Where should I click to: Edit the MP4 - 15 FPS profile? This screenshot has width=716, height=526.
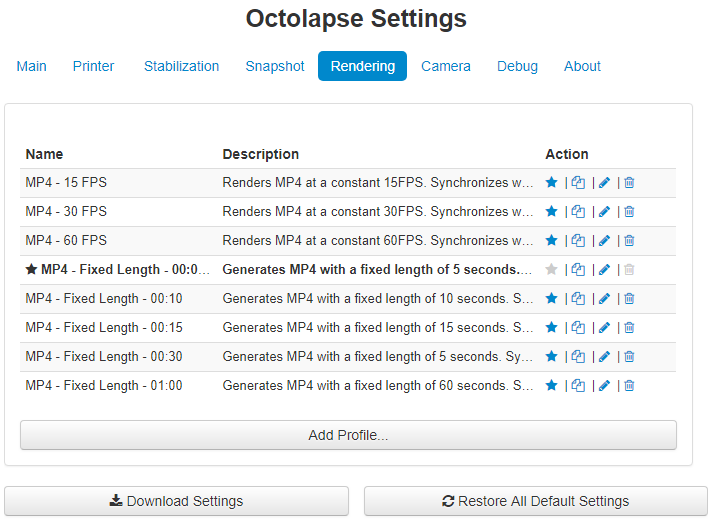[604, 183]
